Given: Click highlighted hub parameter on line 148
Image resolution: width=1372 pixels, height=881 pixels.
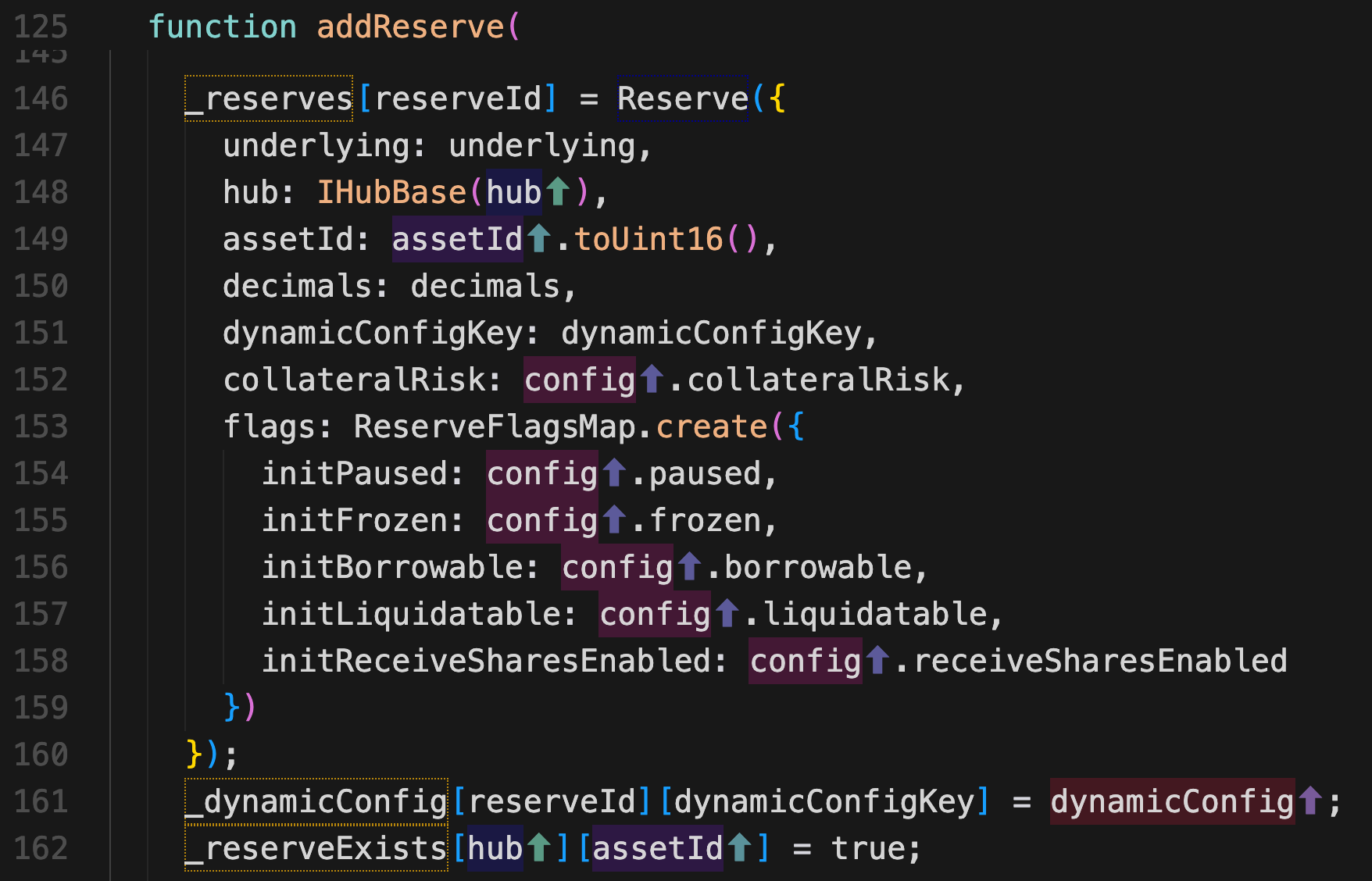Looking at the screenshot, I should [x=513, y=192].
